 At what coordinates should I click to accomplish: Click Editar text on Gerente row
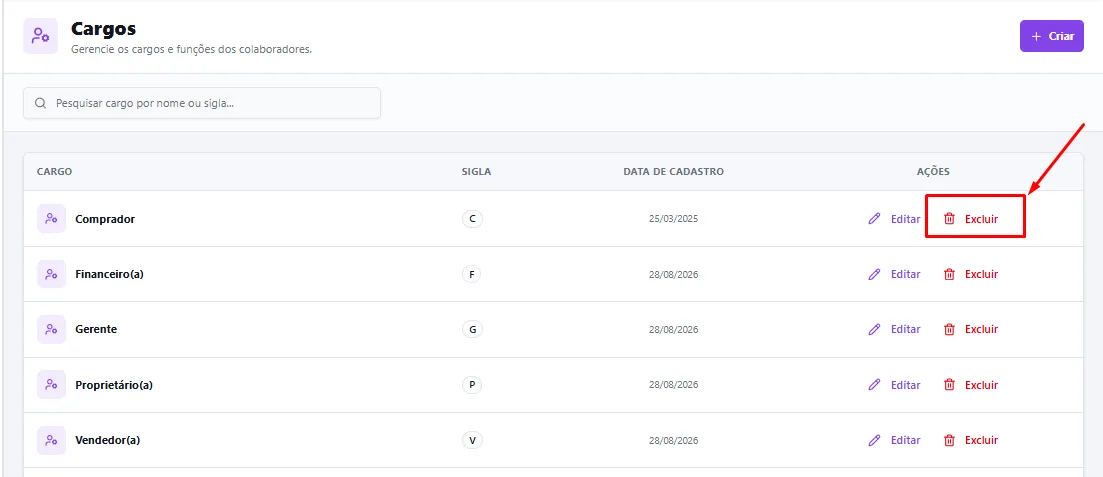[x=905, y=329]
